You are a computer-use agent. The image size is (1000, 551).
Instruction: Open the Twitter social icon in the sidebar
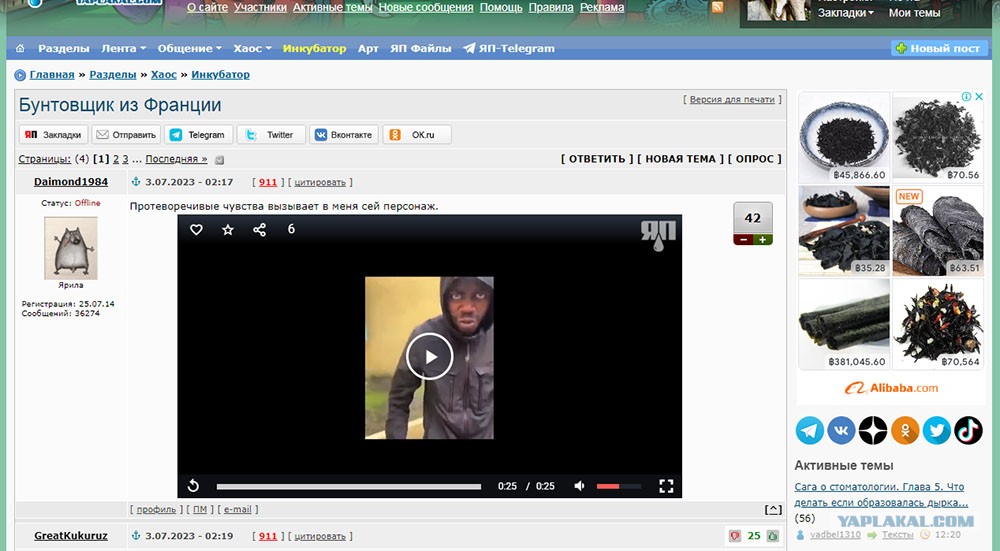pos(936,430)
